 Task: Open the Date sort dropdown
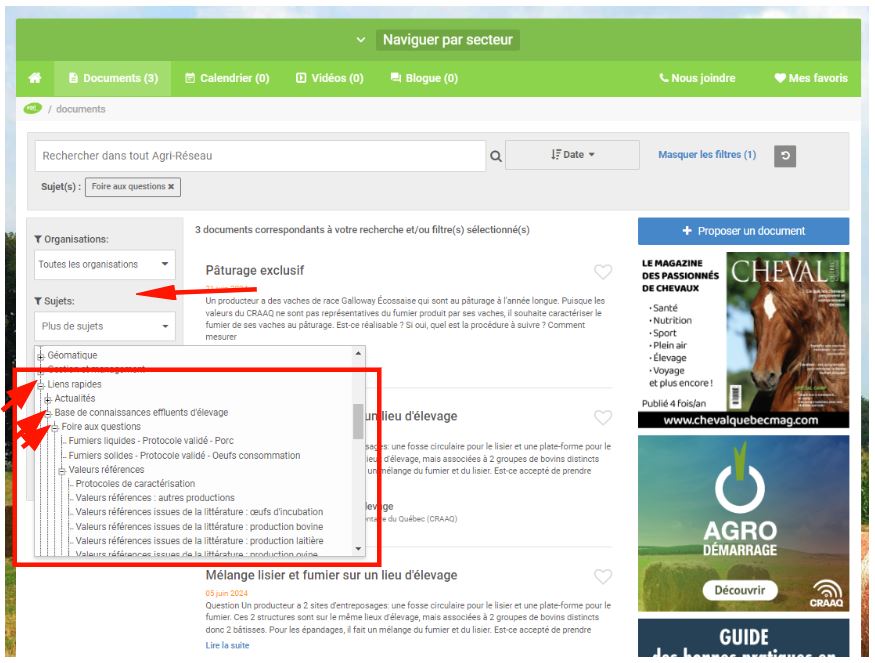(x=572, y=155)
